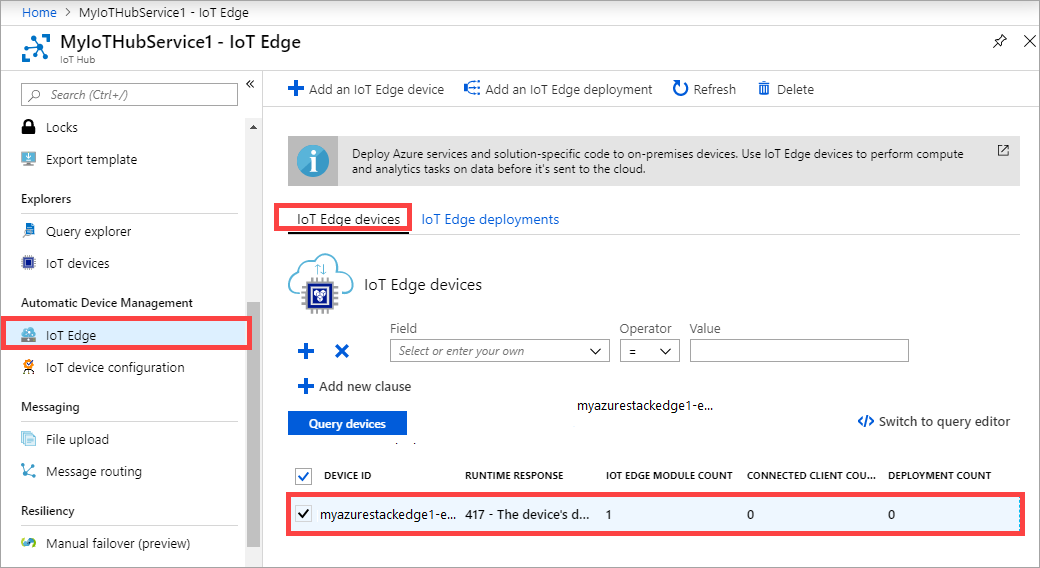The height and width of the screenshot is (568, 1040).
Task: Click the filter Value input field
Action: pyautogui.click(x=798, y=351)
